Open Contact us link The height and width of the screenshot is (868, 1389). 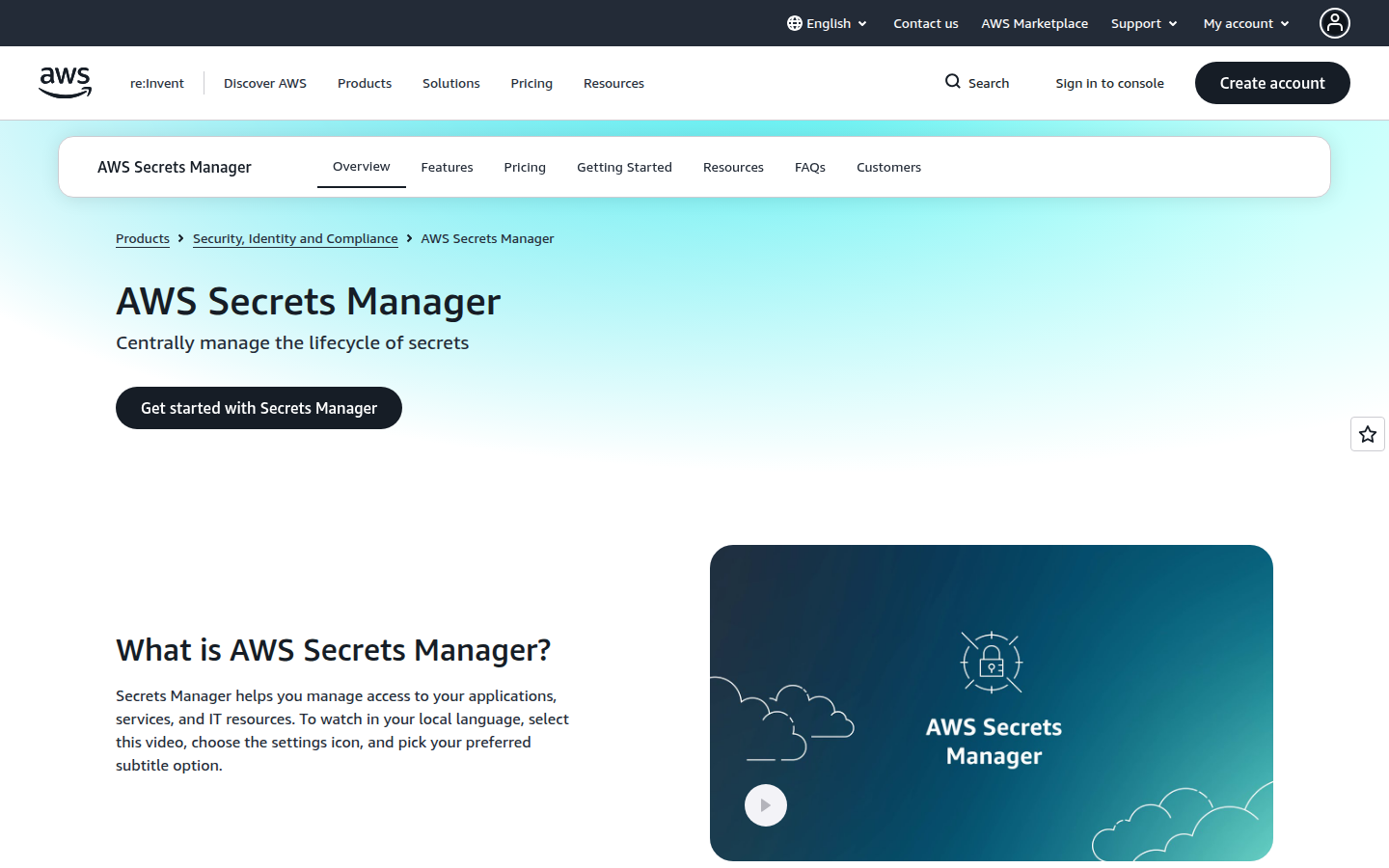926,23
